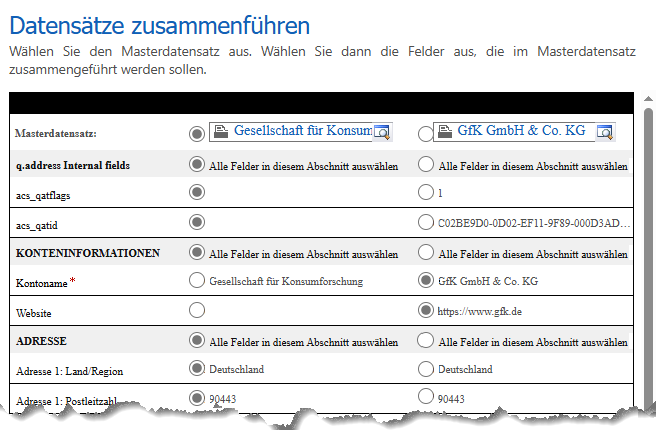Select left record as Masterdatensatz

(x=196, y=133)
